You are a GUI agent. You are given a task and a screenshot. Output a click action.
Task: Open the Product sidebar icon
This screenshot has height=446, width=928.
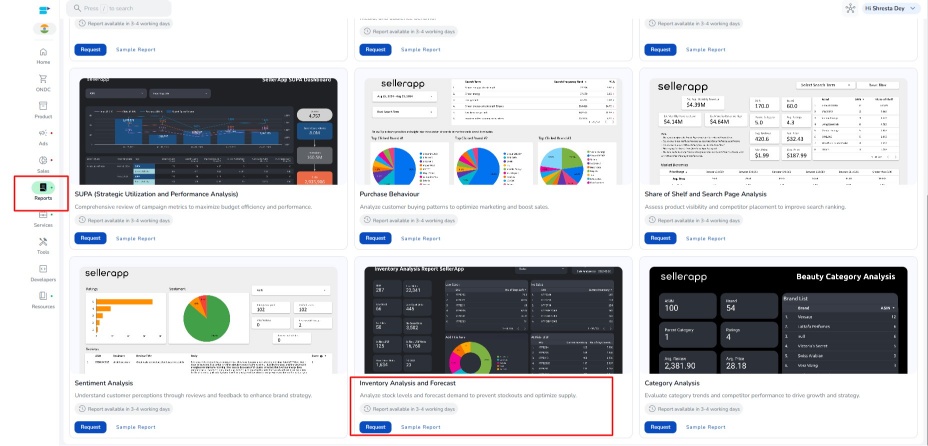43,106
